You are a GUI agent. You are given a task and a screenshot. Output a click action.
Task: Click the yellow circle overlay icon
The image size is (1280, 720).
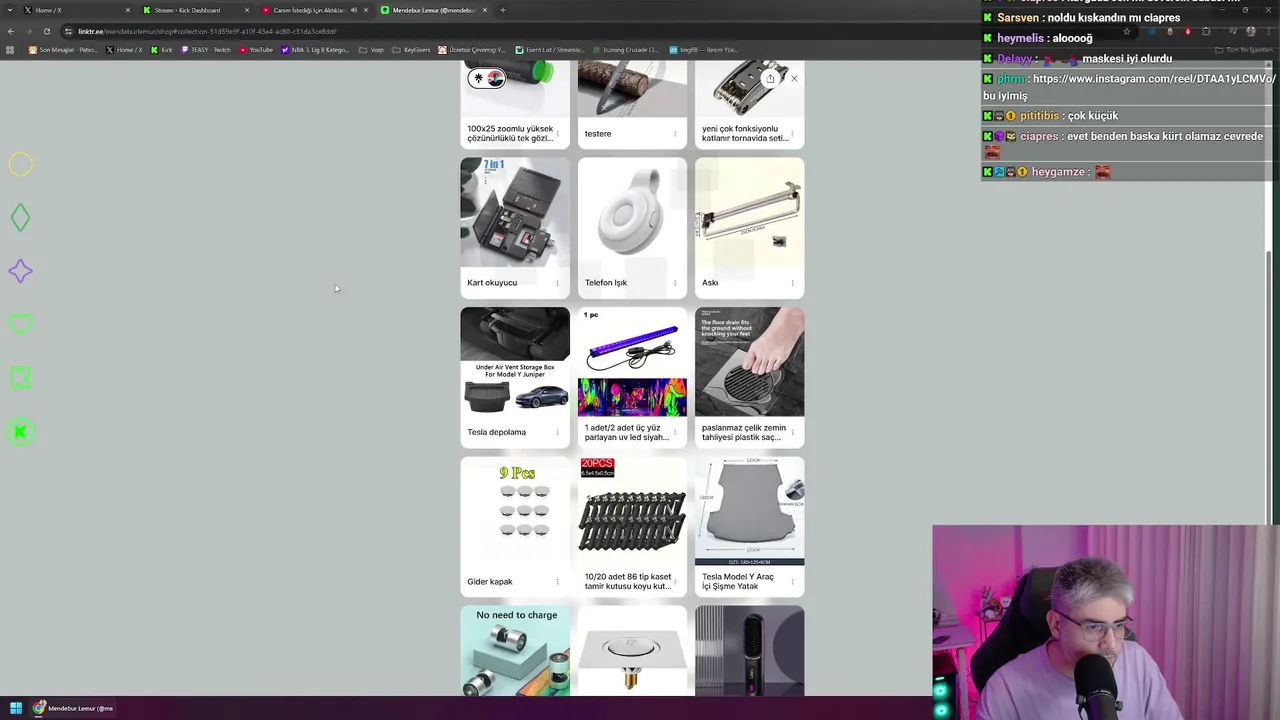(20, 164)
